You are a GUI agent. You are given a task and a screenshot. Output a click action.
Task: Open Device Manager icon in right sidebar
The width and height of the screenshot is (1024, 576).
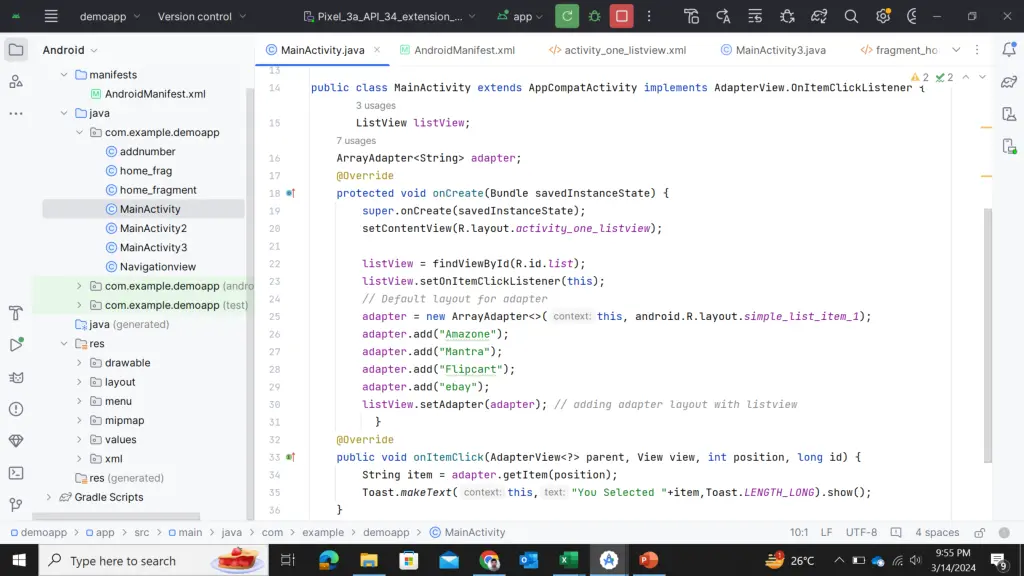(x=1009, y=114)
